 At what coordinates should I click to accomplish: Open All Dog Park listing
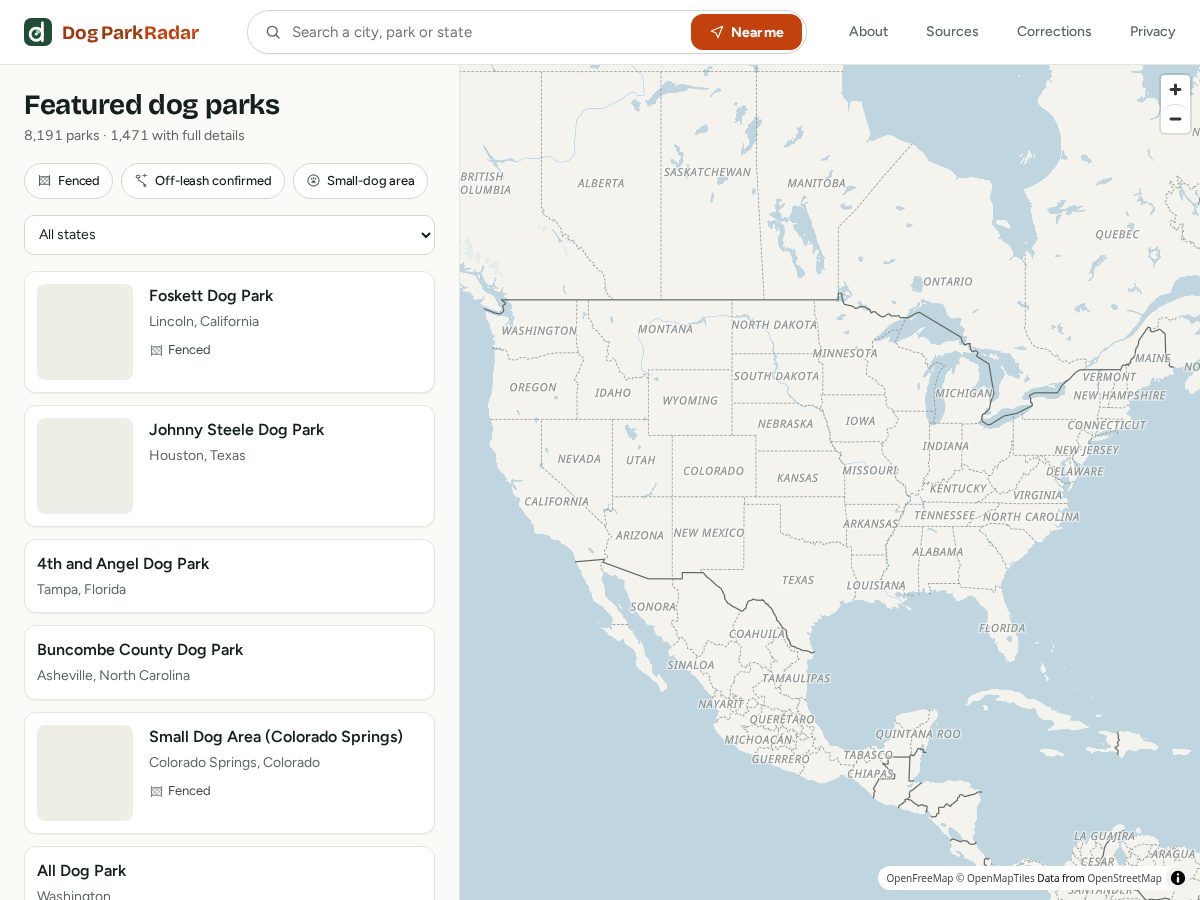tap(229, 874)
